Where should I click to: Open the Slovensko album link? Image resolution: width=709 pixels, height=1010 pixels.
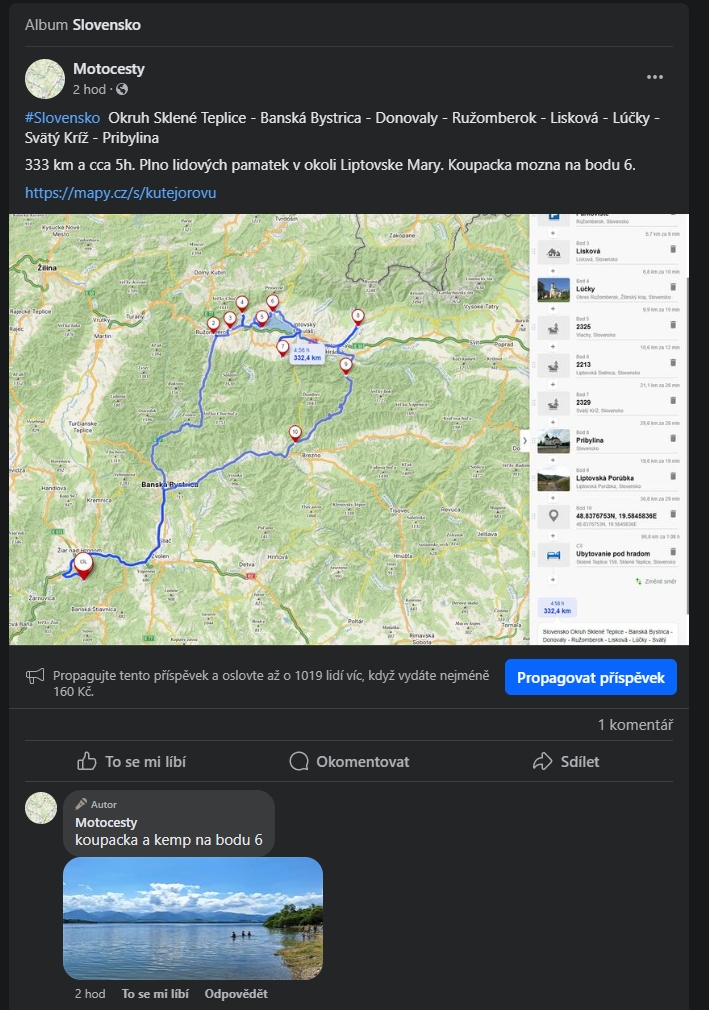106,25
